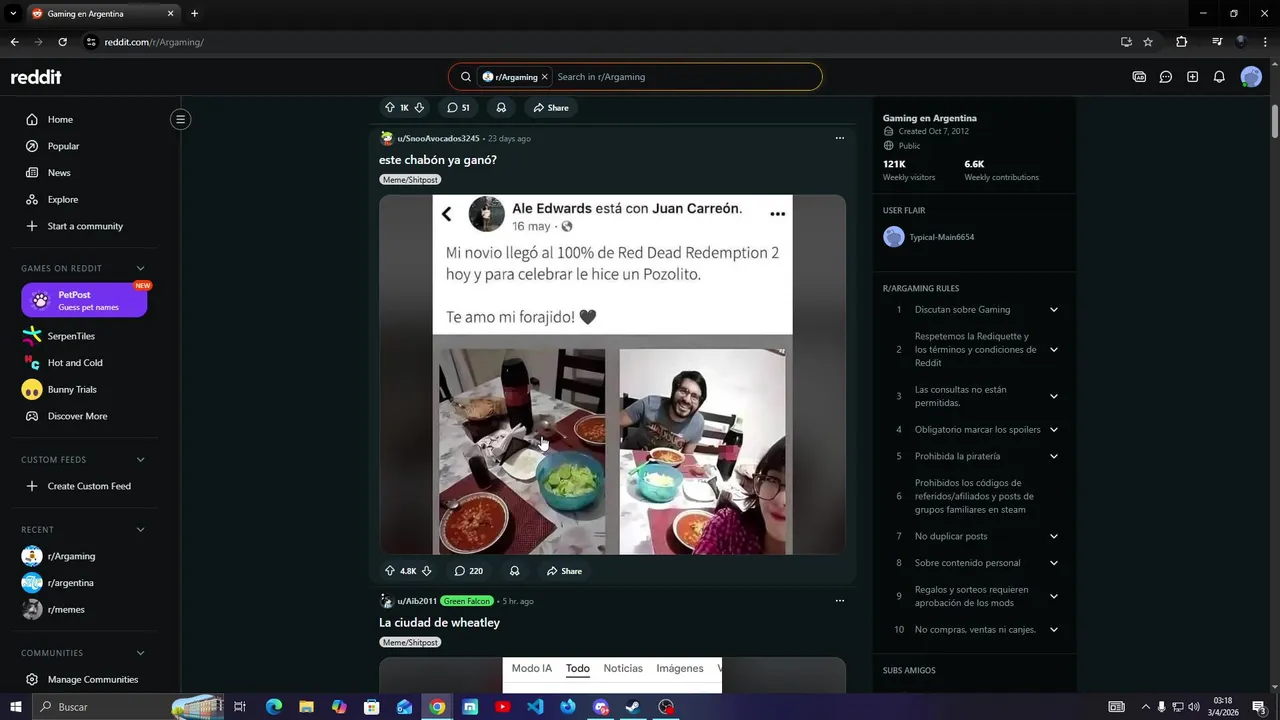This screenshot has height=720, width=1280.
Task: Open the notifications bell in header
Action: click(1219, 77)
